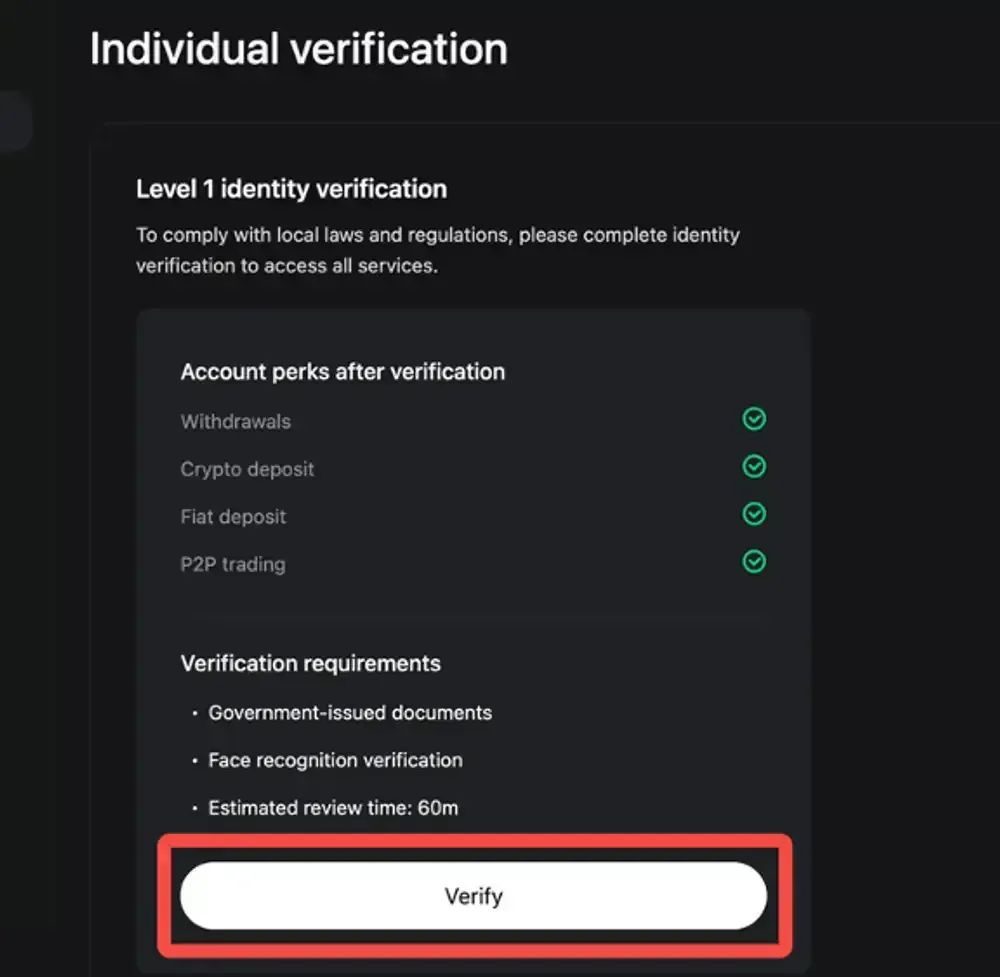Click the green checkmark beside Withdrawals
Image resolution: width=1000 pixels, height=977 pixels.
pos(755,419)
